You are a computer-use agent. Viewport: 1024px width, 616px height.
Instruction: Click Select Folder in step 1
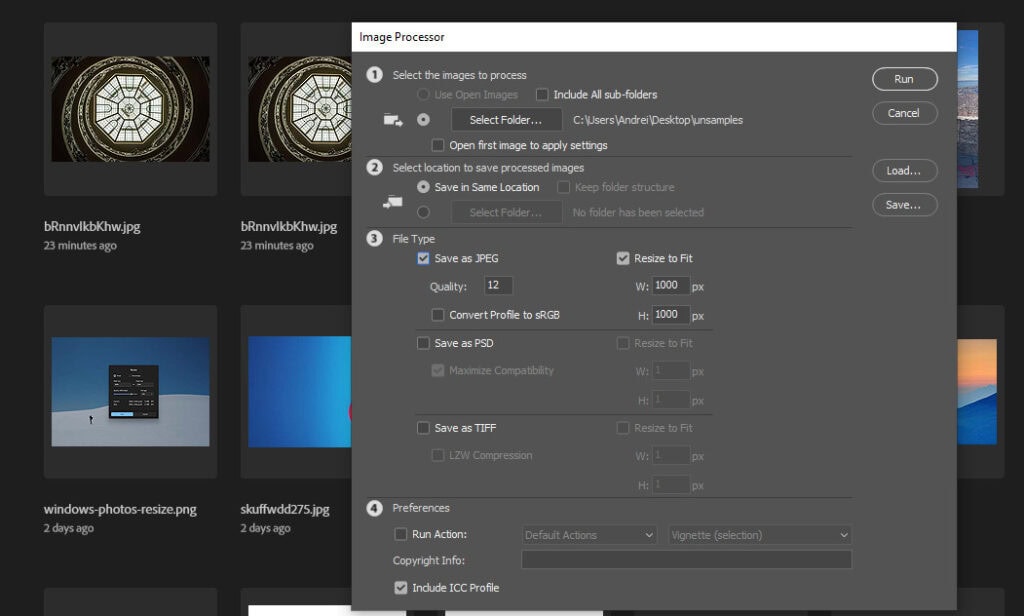(506, 119)
